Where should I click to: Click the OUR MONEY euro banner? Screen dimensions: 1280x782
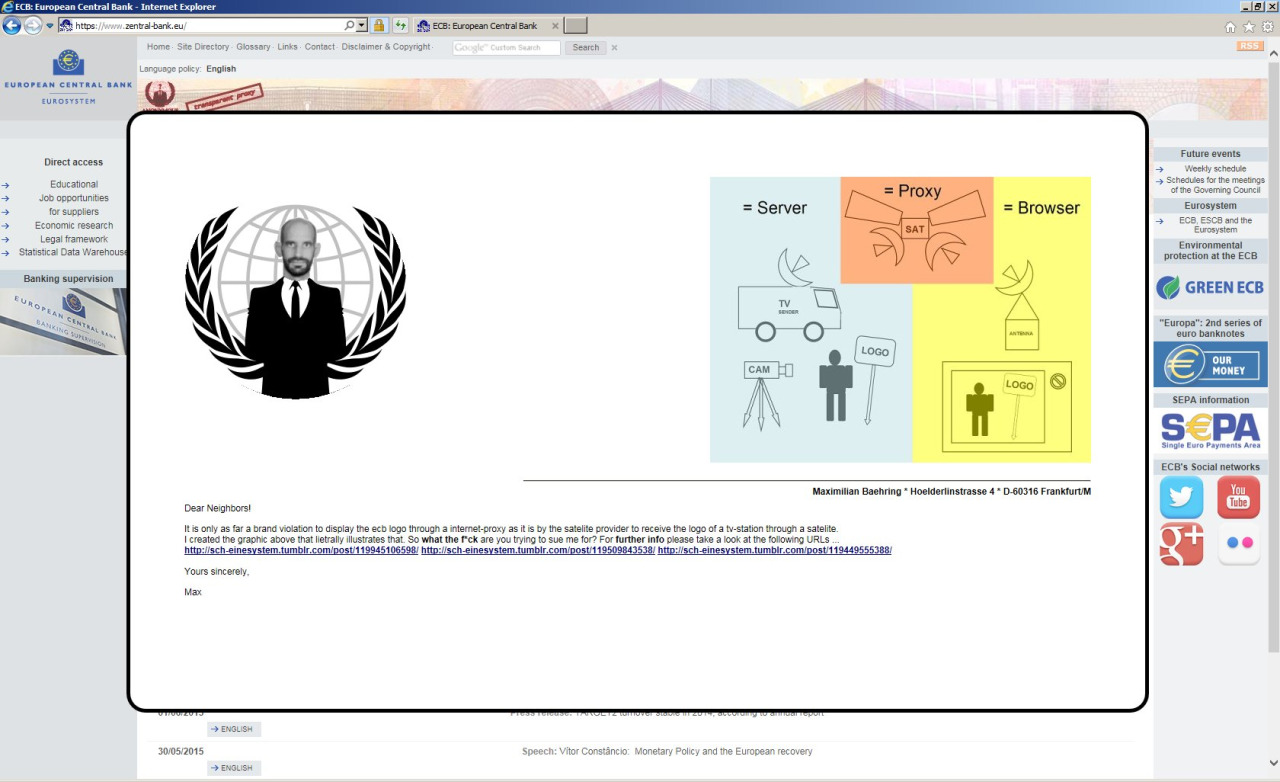click(1210, 364)
